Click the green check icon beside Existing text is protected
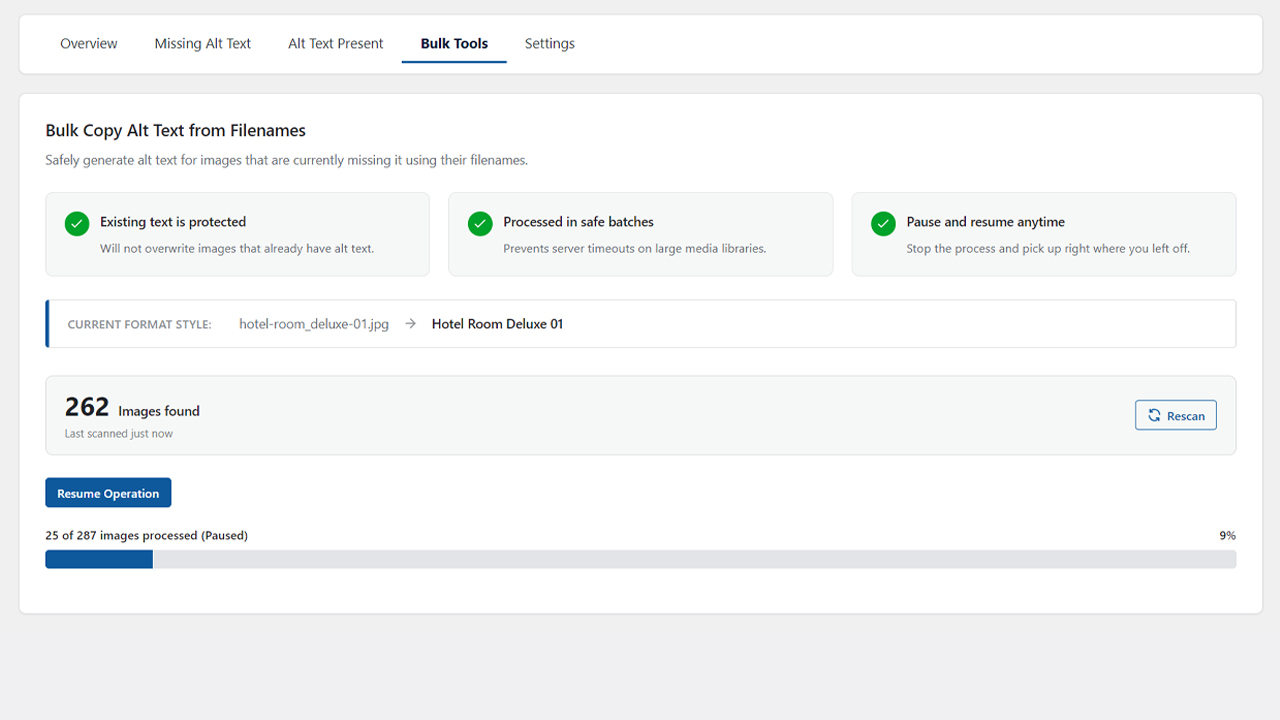This screenshot has height=720, width=1280. [77, 223]
